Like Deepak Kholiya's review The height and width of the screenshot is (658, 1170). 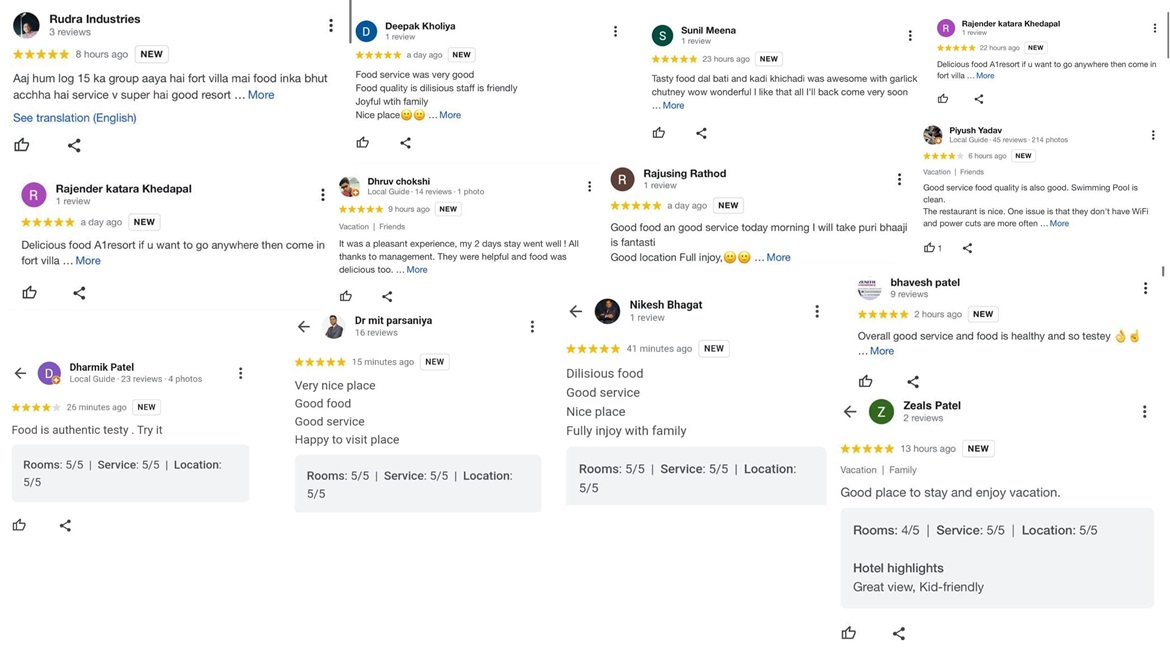362,143
